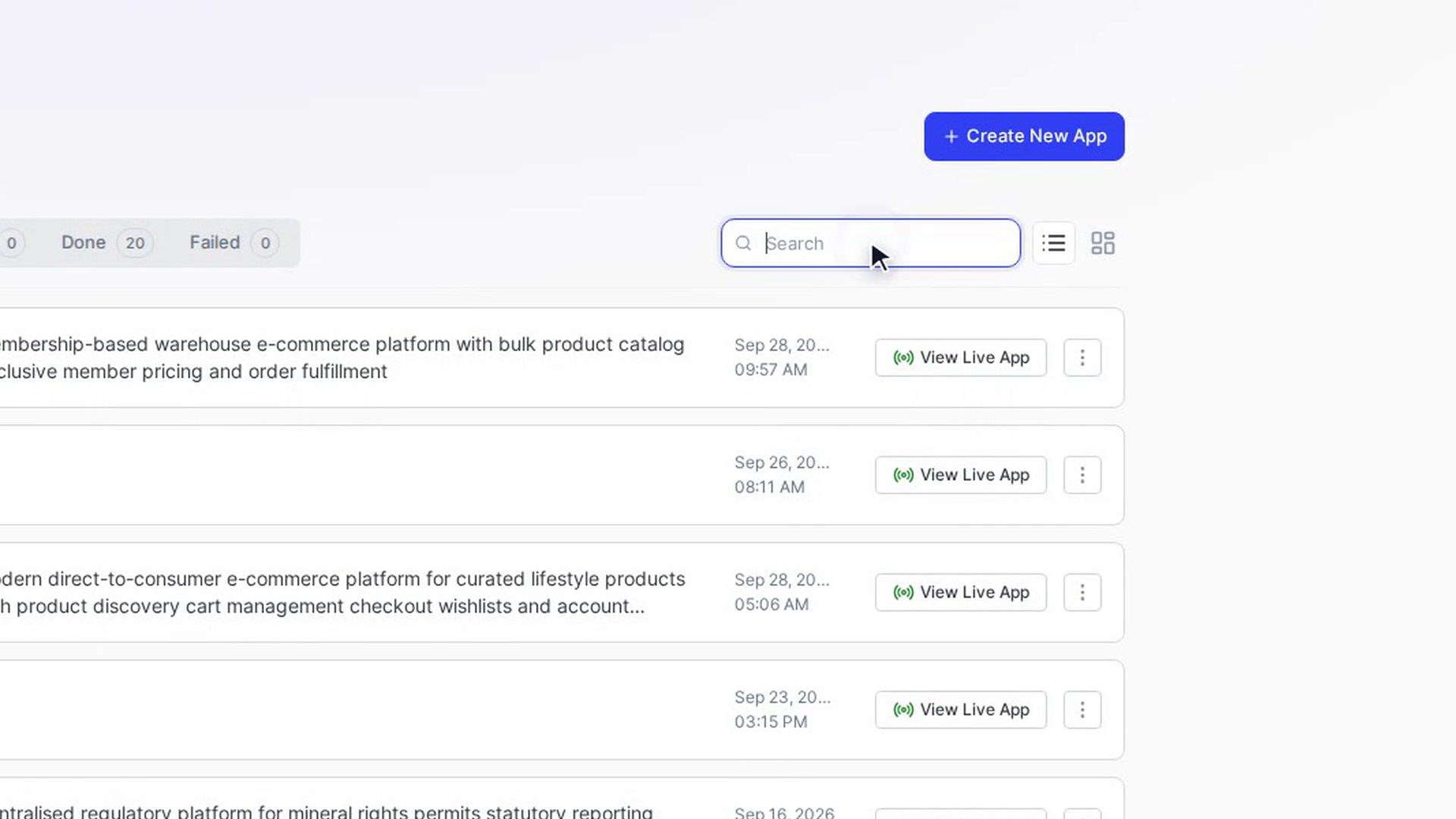
Task: Open three-dot menu for Sep 26 app
Action: [1082, 475]
